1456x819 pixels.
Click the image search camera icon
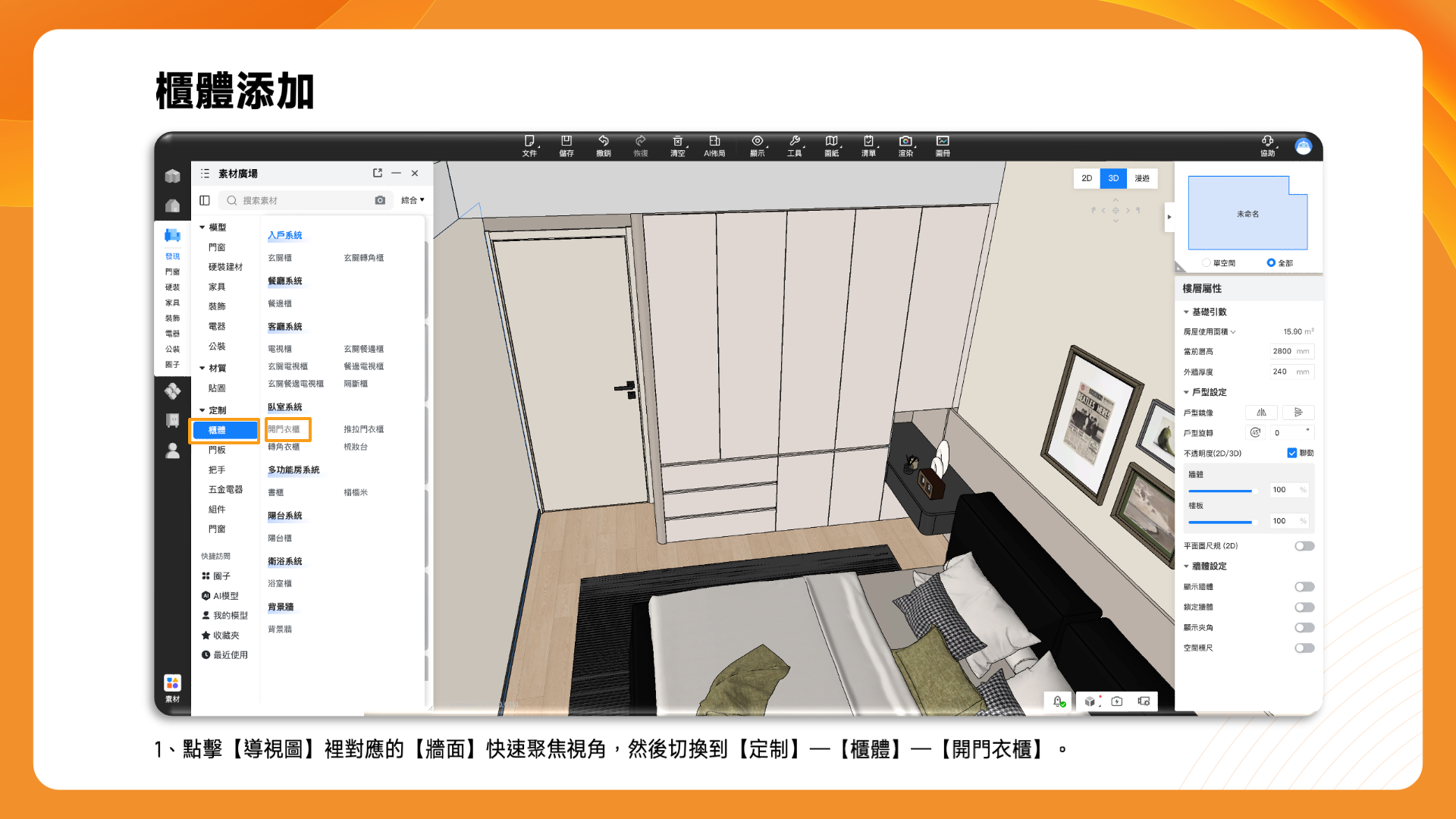[380, 200]
